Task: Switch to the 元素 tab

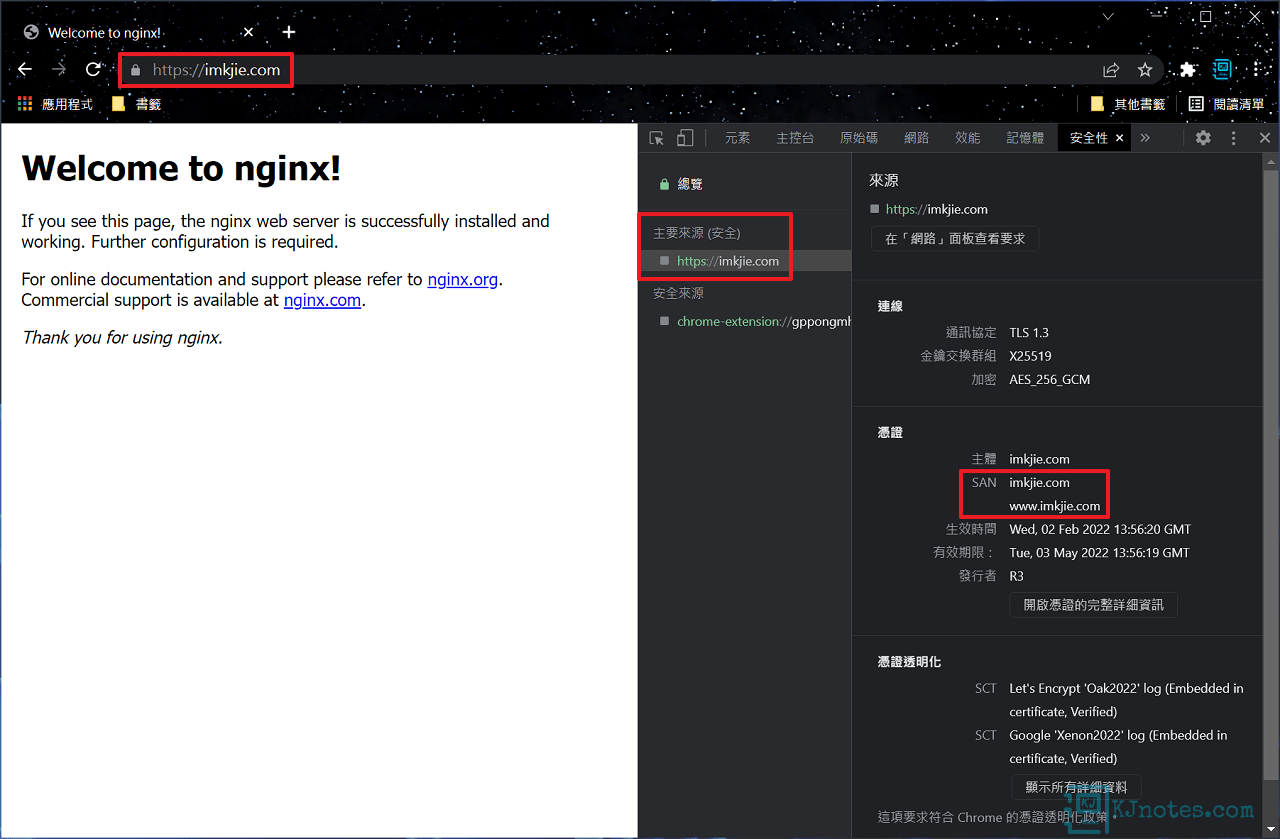Action: (738, 138)
